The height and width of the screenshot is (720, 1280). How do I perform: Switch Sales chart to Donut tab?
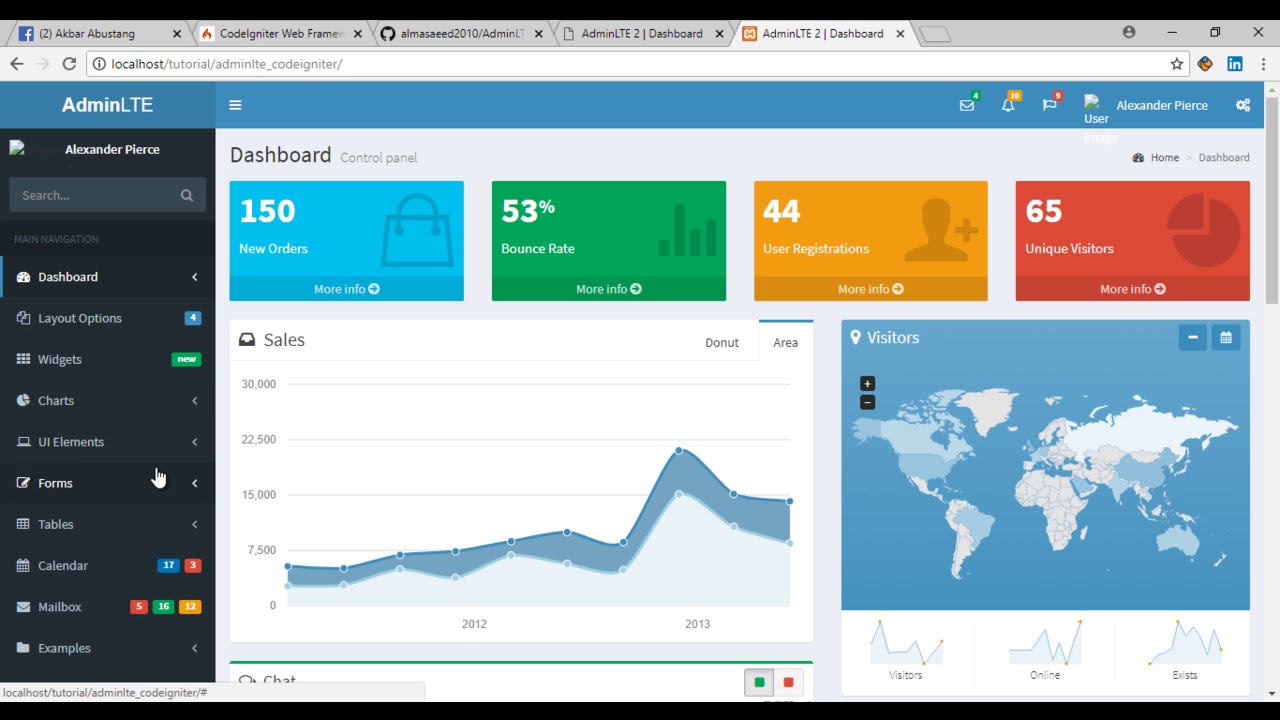pyautogui.click(x=721, y=343)
